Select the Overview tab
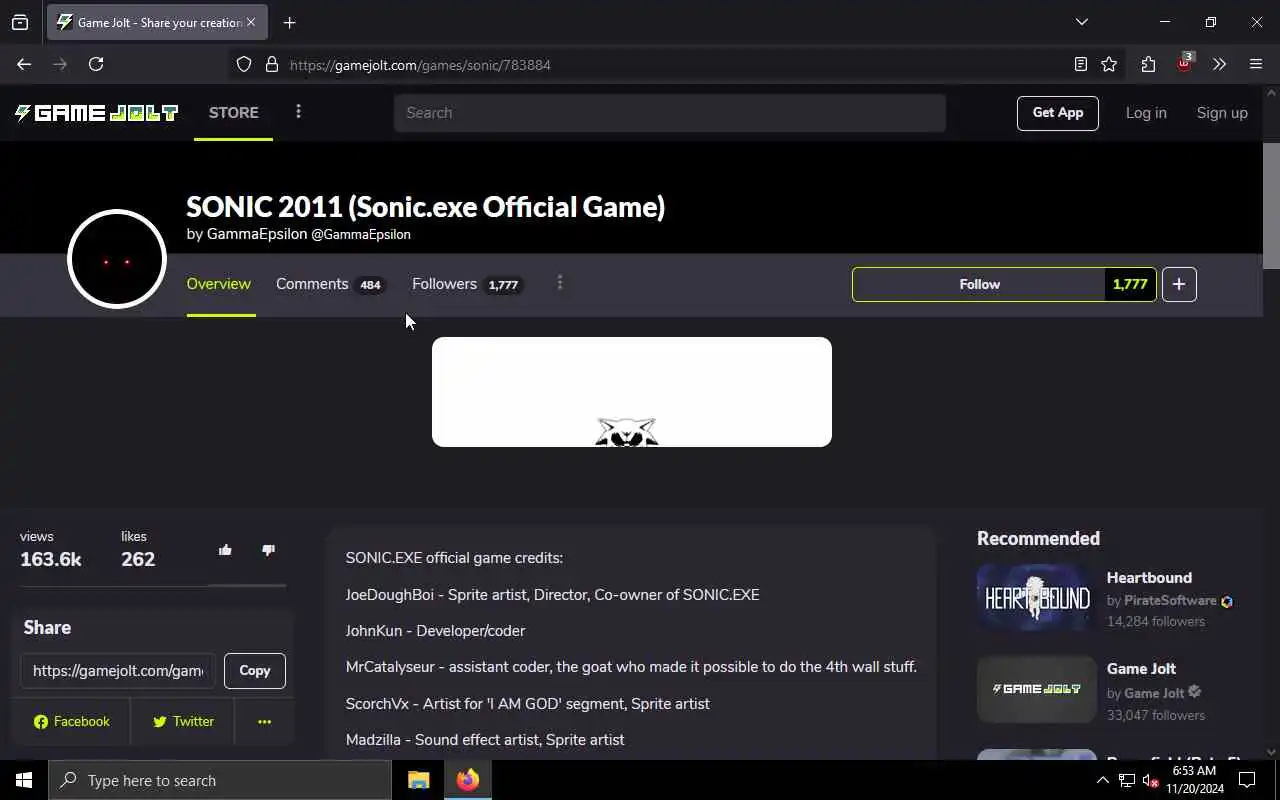Viewport: 1280px width, 800px height. (x=219, y=284)
